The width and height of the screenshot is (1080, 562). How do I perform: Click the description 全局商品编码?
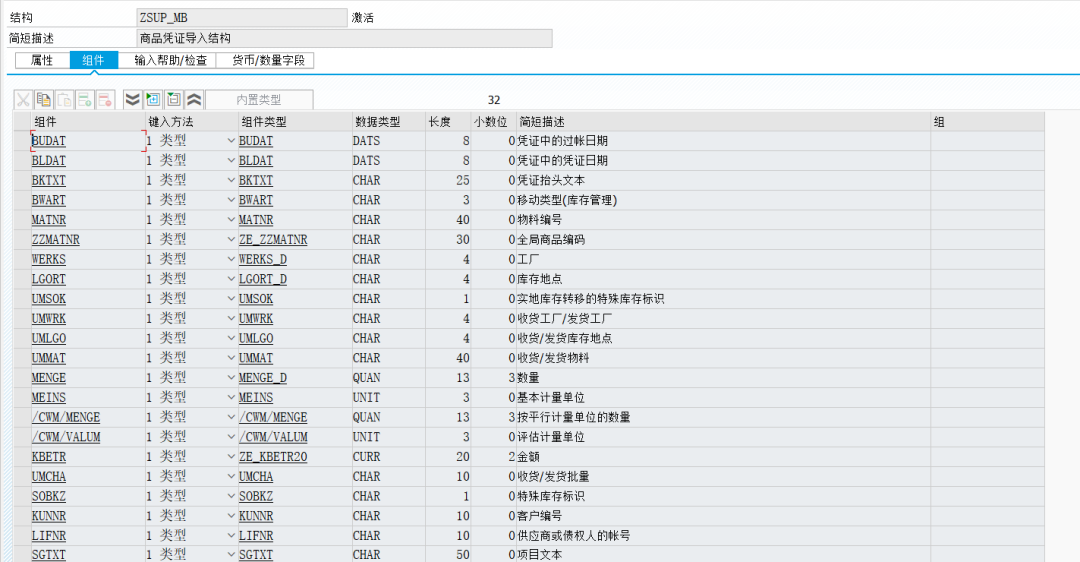(551, 240)
